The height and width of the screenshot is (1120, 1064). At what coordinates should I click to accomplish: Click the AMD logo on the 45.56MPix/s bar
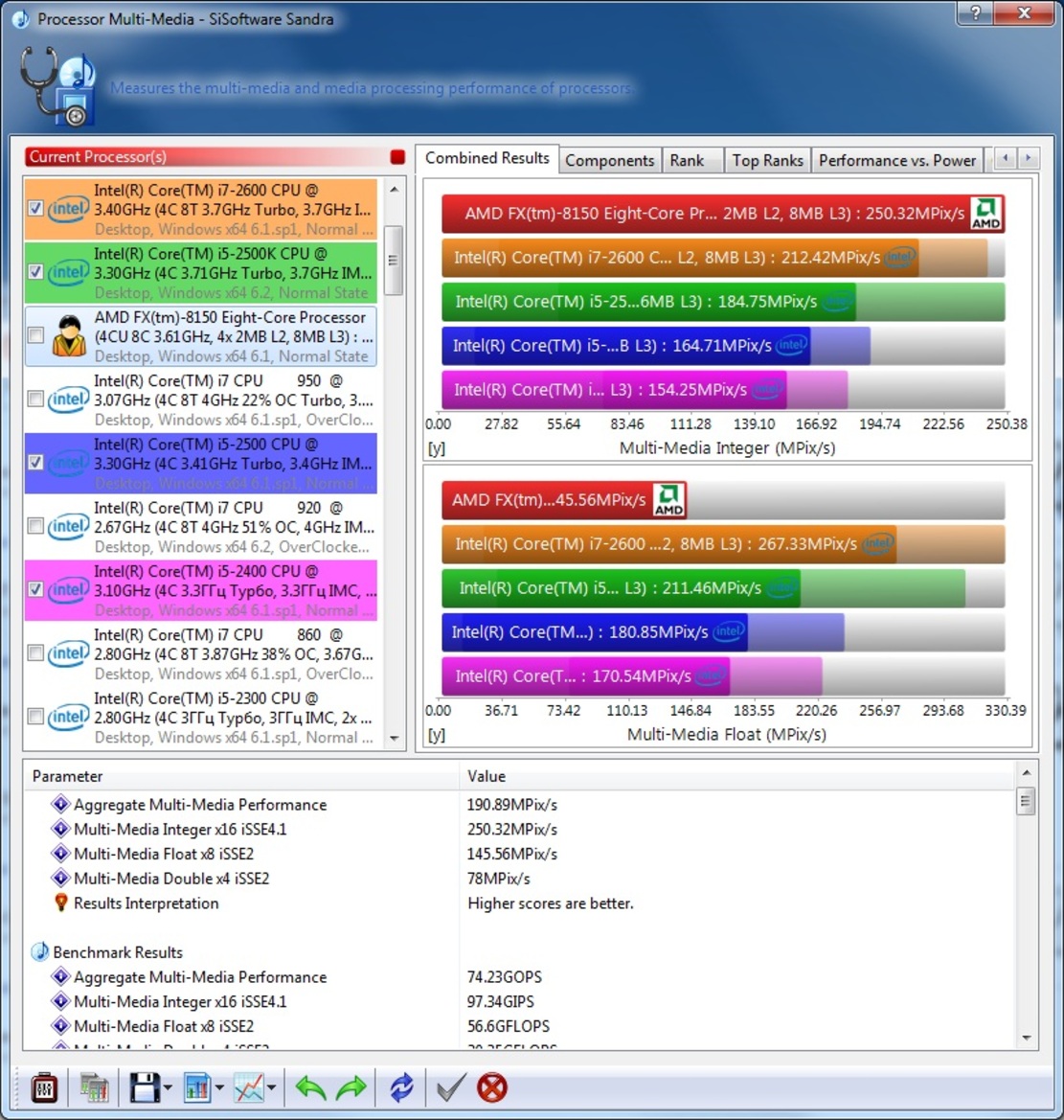point(669,500)
